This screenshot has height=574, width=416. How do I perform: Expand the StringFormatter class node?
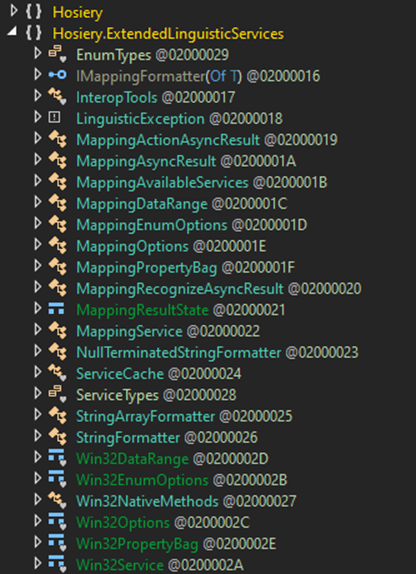tap(37, 436)
